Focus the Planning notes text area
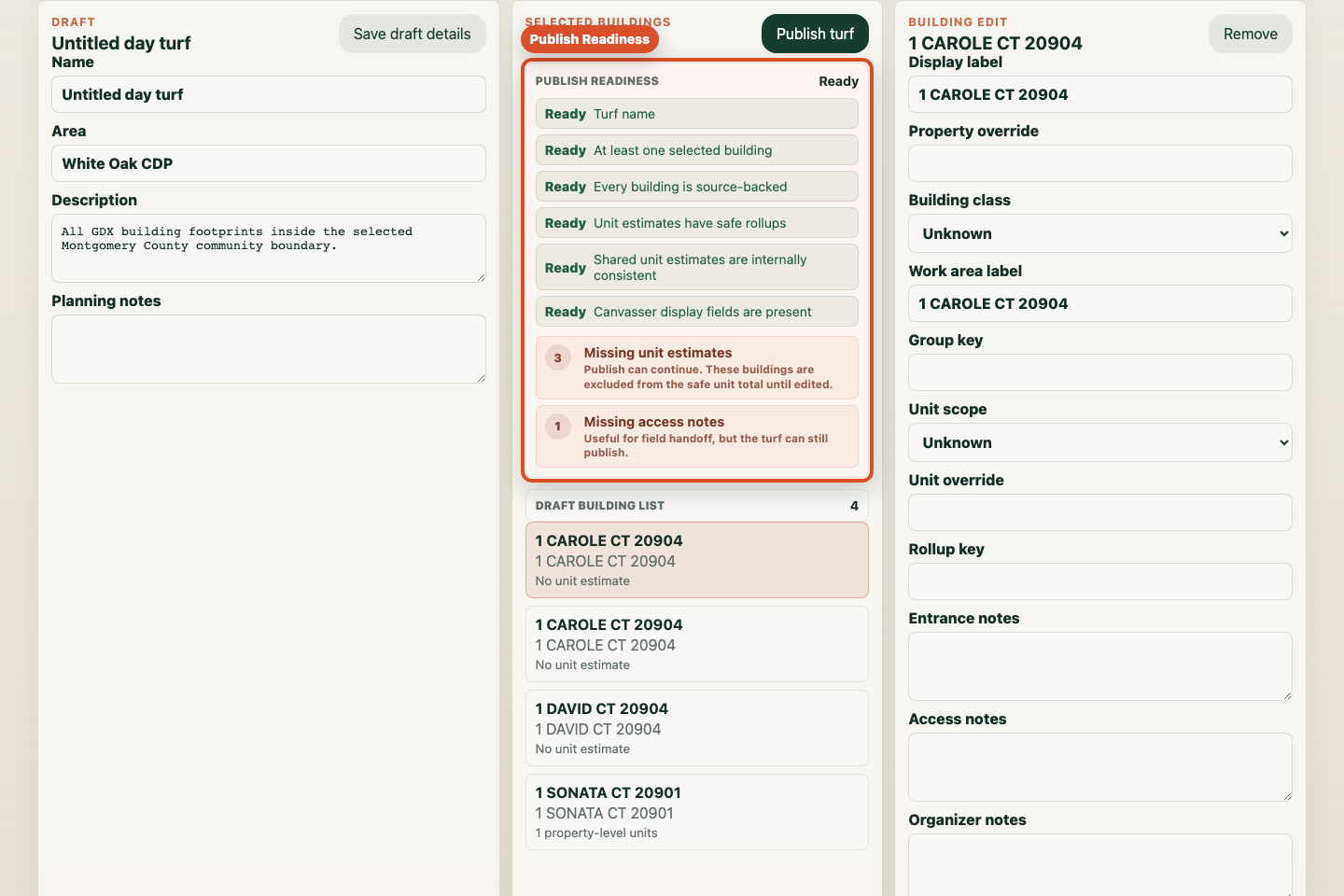Screen dimensions: 1344x896 pos(269,349)
